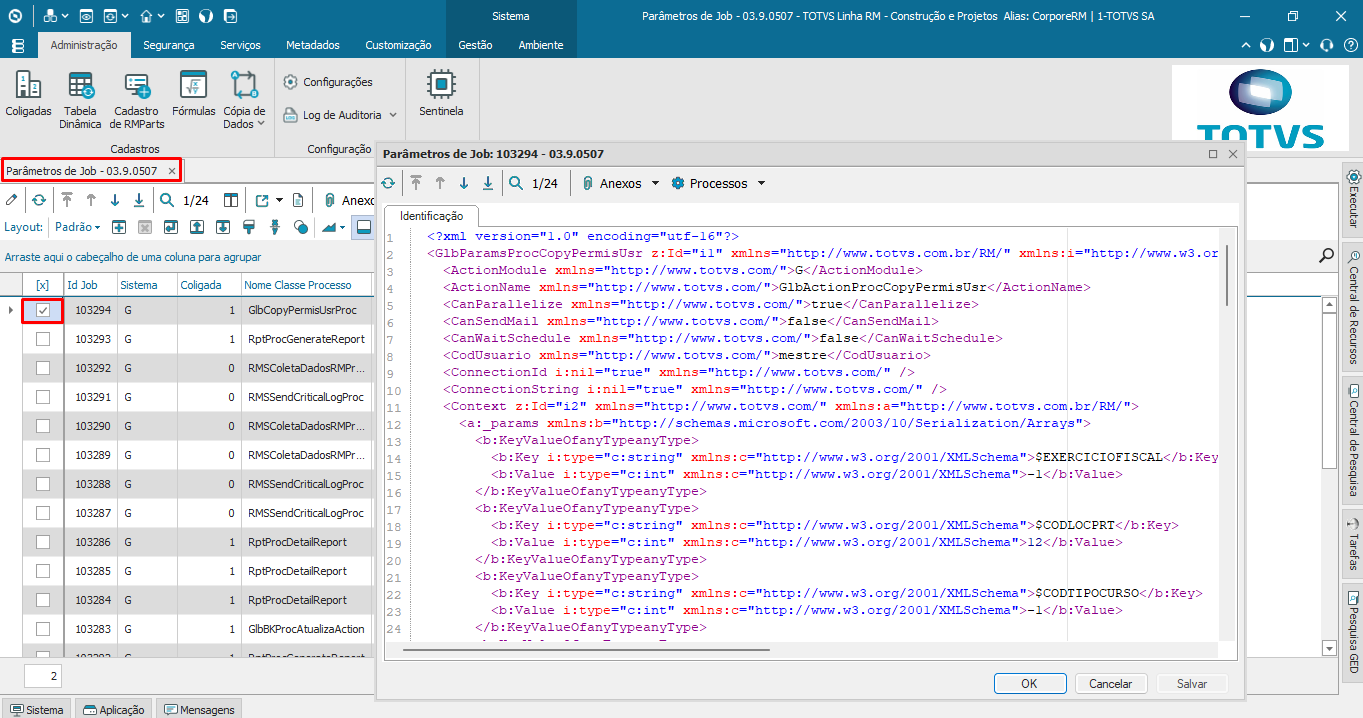Go to next record in the dialog

pos(464,183)
